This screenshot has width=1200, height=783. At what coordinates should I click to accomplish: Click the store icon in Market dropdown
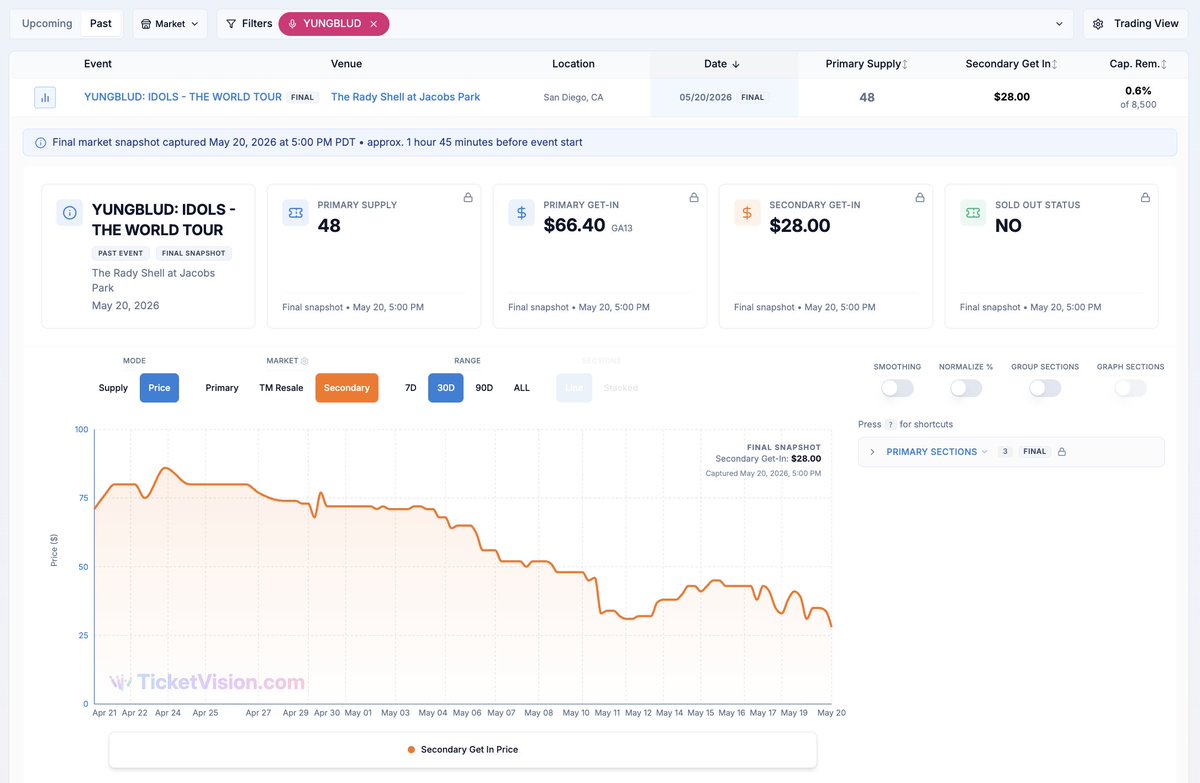pyautogui.click(x=147, y=24)
